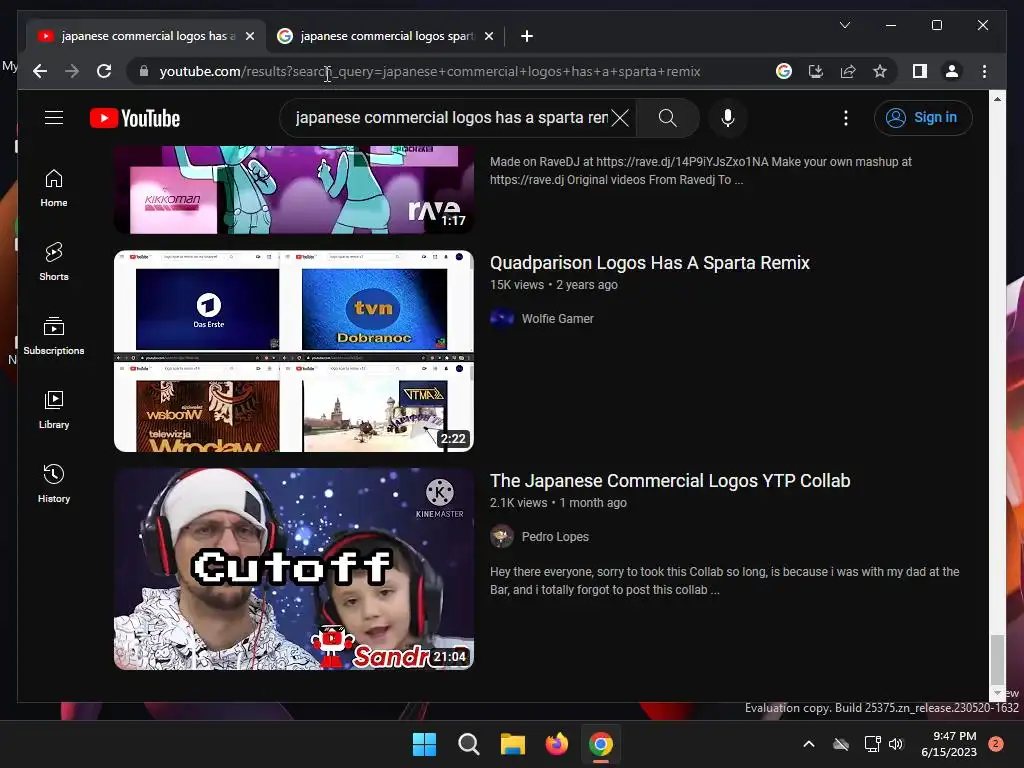Viewport: 1024px width, 768px height.
Task: Click the scrollbar down arrow
Action: coord(997,693)
